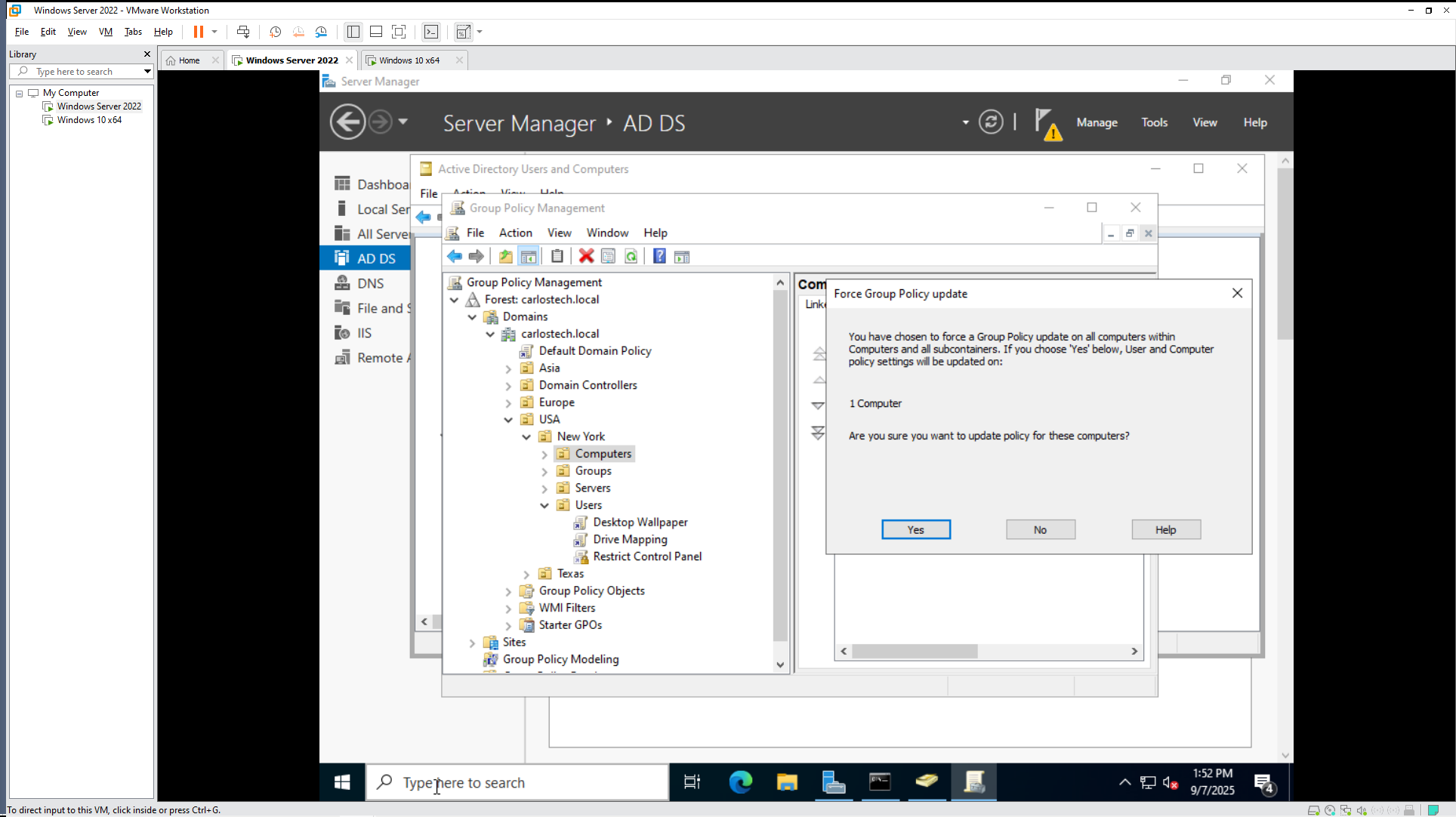1456x817 pixels.
Task: Click the blue Help icon in toolbar
Action: tap(659, 257)
